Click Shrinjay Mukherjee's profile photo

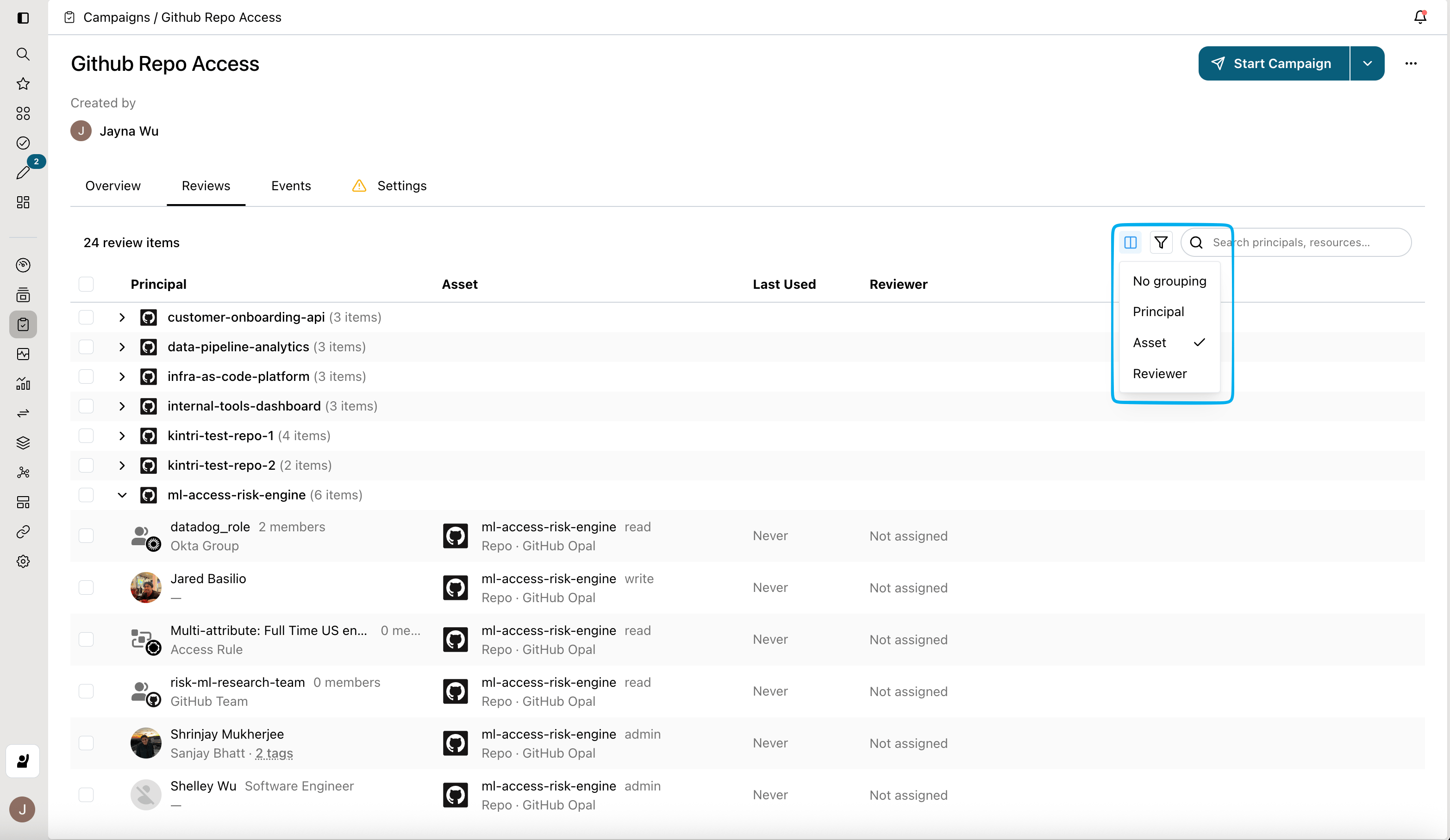(x=145, y=743)
